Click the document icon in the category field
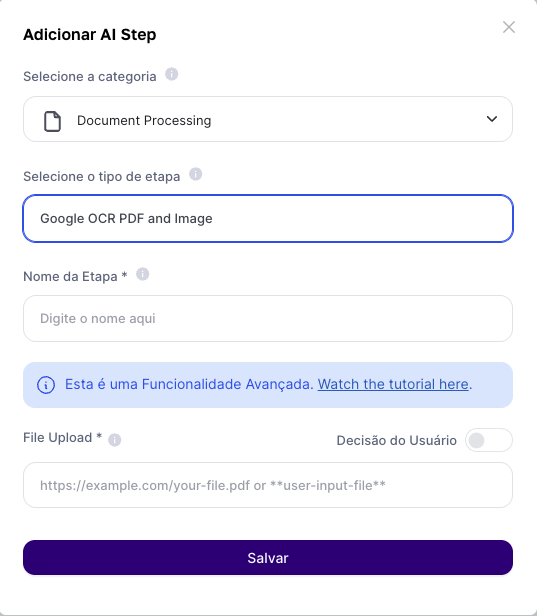Viewport: 537px width, 616px height. point(52,121)
